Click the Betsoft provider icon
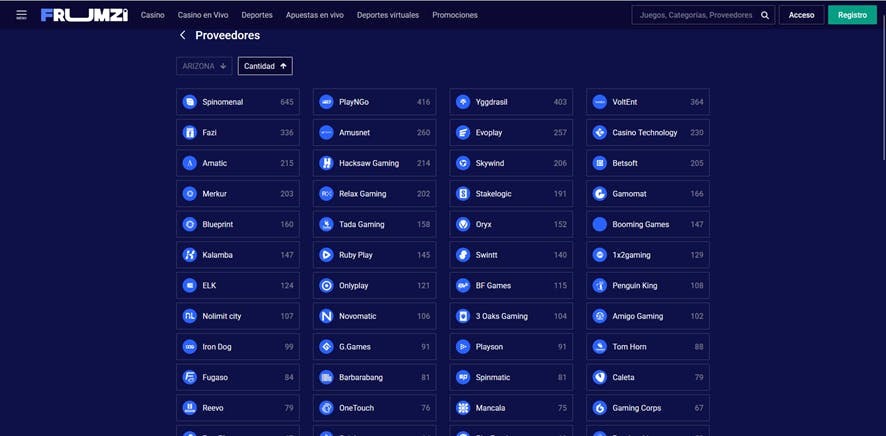Image resolution: width=886 pixels, height=436 pixels. (600, 163)
